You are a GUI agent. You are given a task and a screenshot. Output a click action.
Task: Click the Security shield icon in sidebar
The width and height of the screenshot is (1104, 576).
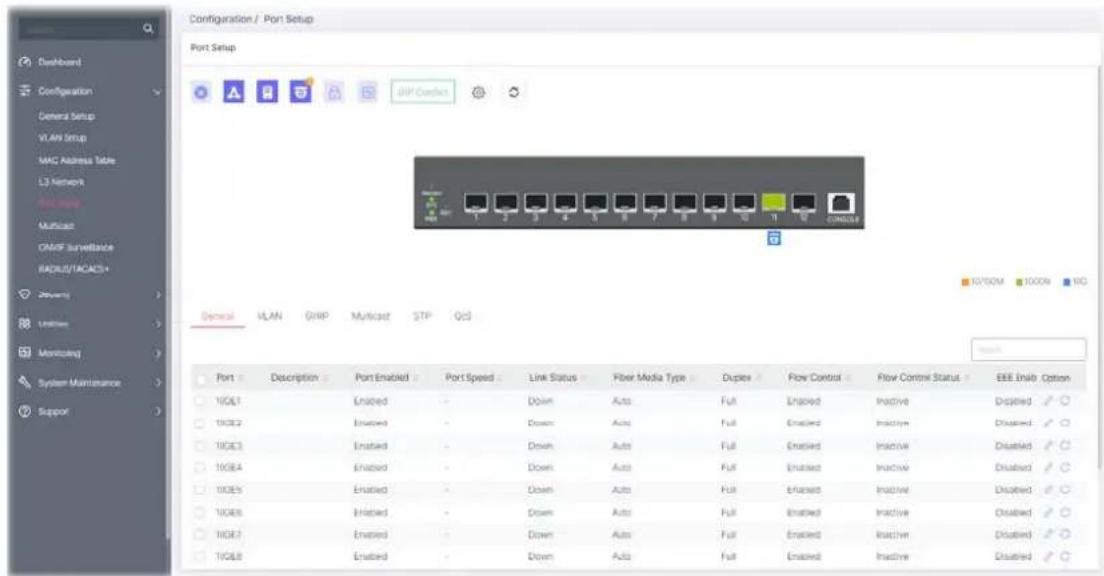[23, 294]
